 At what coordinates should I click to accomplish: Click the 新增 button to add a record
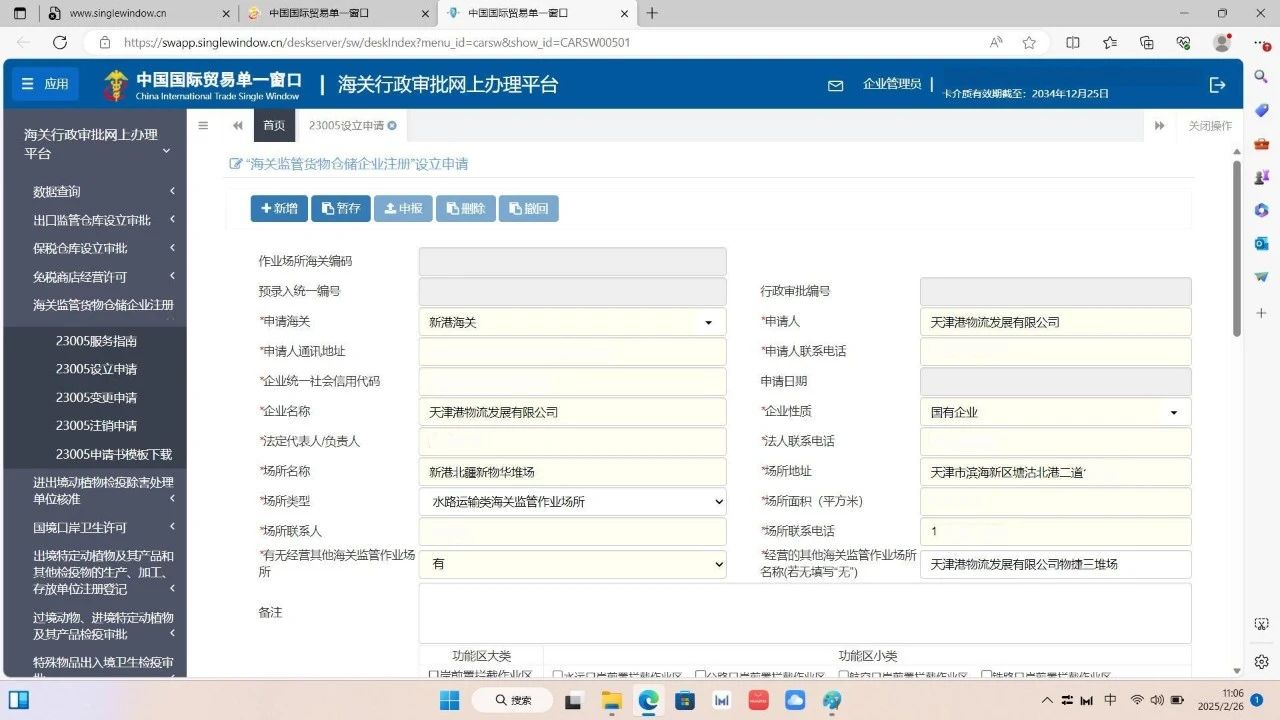click(x=279, y=208)
